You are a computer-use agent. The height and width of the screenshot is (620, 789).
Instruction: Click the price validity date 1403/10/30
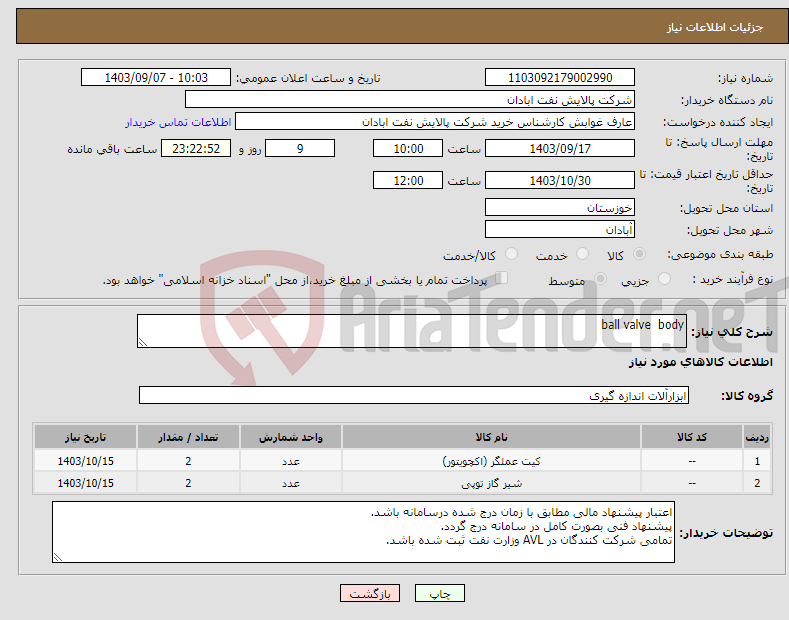[x=560, y=180]
